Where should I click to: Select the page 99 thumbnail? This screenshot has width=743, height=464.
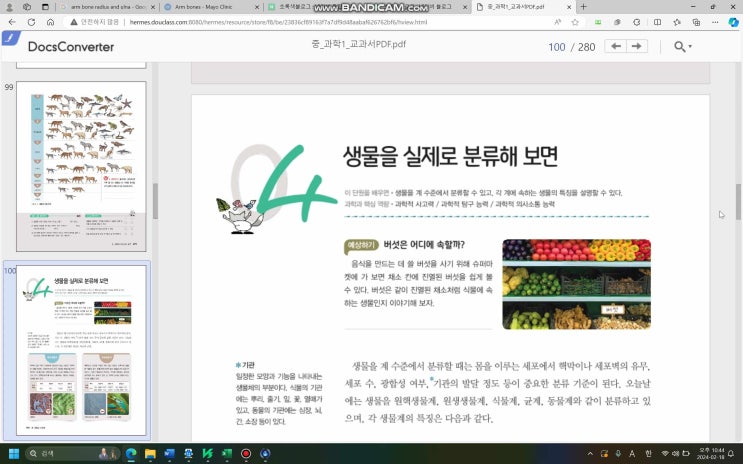[x=81, y=166]
